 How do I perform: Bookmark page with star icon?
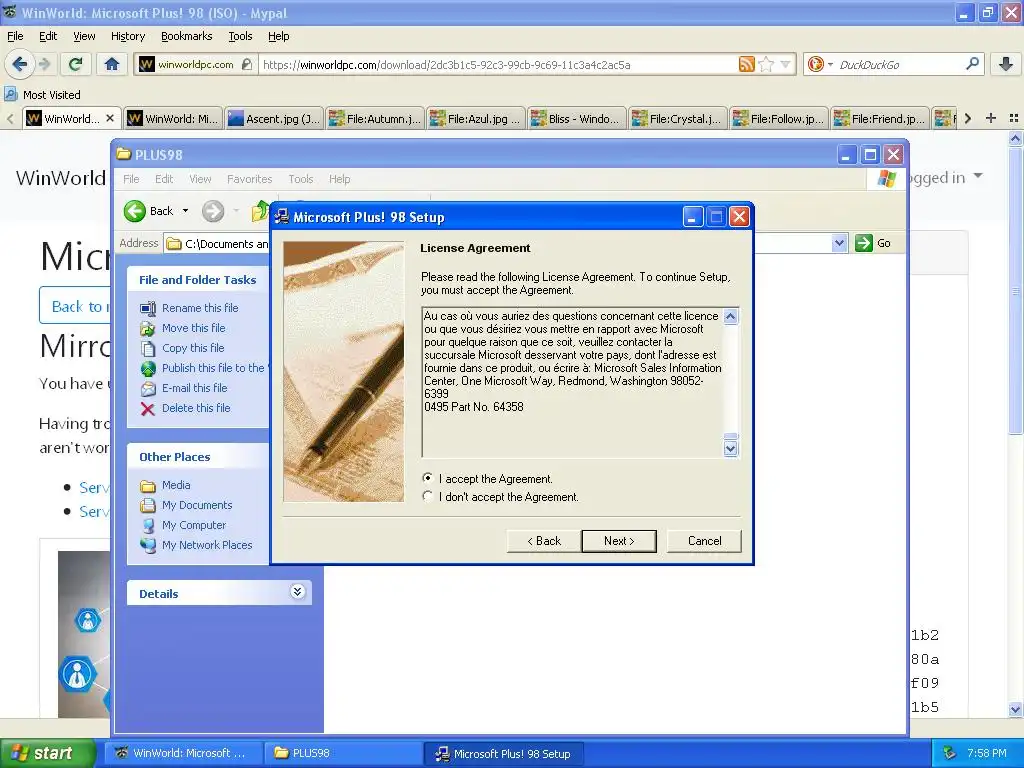(767, 64)
